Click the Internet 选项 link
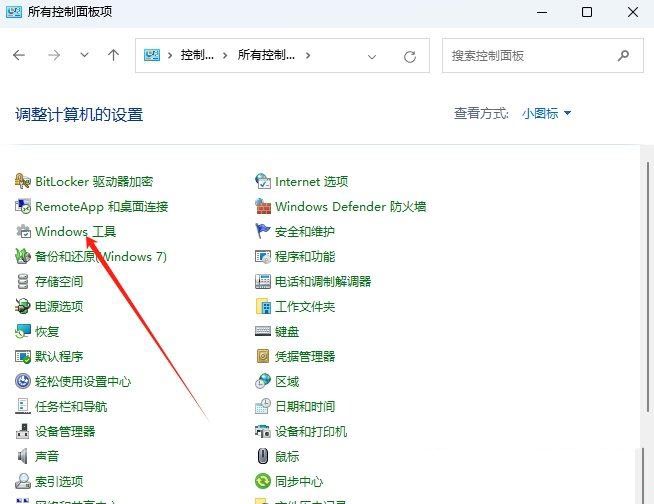654x504 pixels. [311, 181]
